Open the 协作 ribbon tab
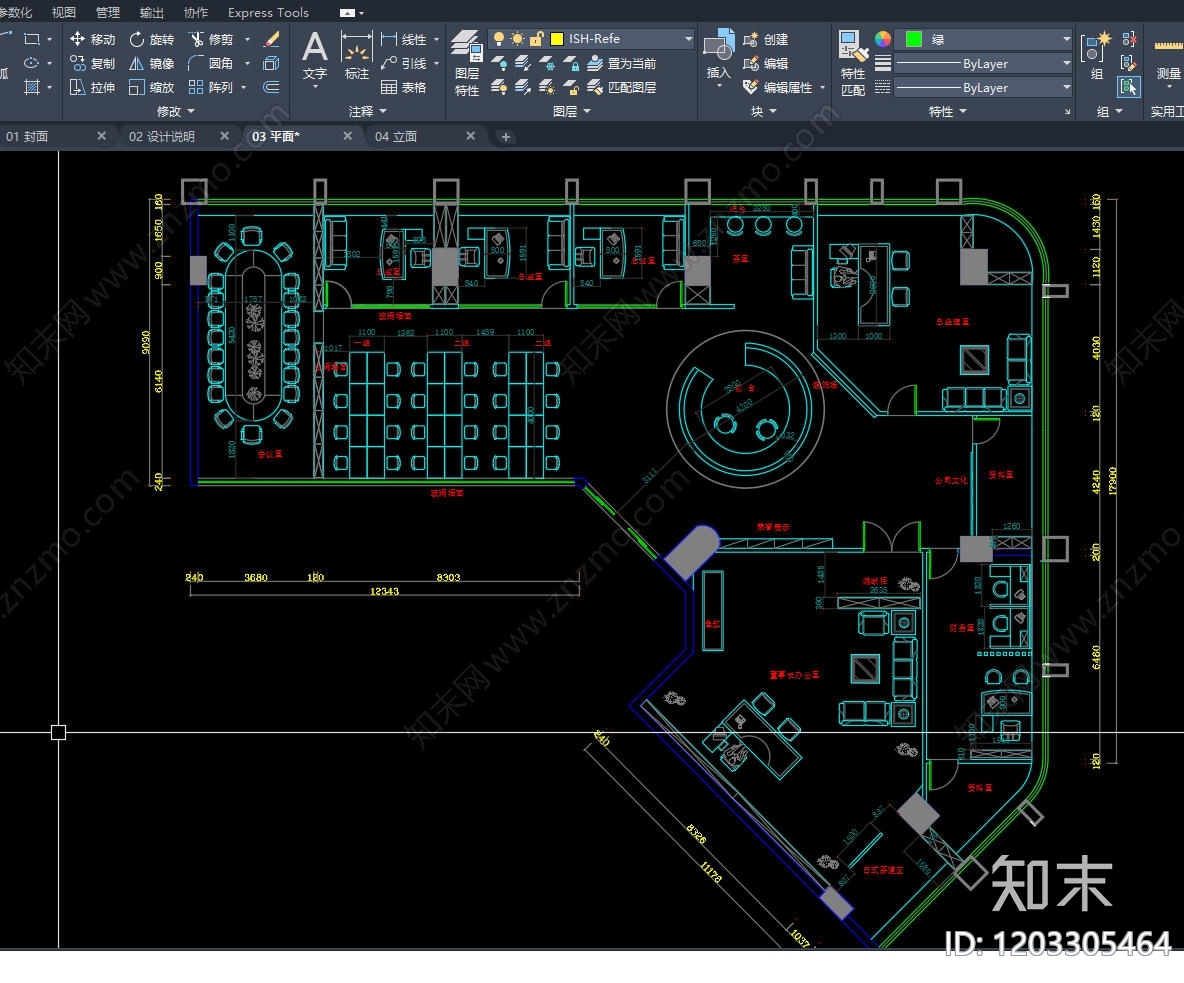Image resolution: width=1184 pixels, height=983 pixels. [x=196, y=12]
